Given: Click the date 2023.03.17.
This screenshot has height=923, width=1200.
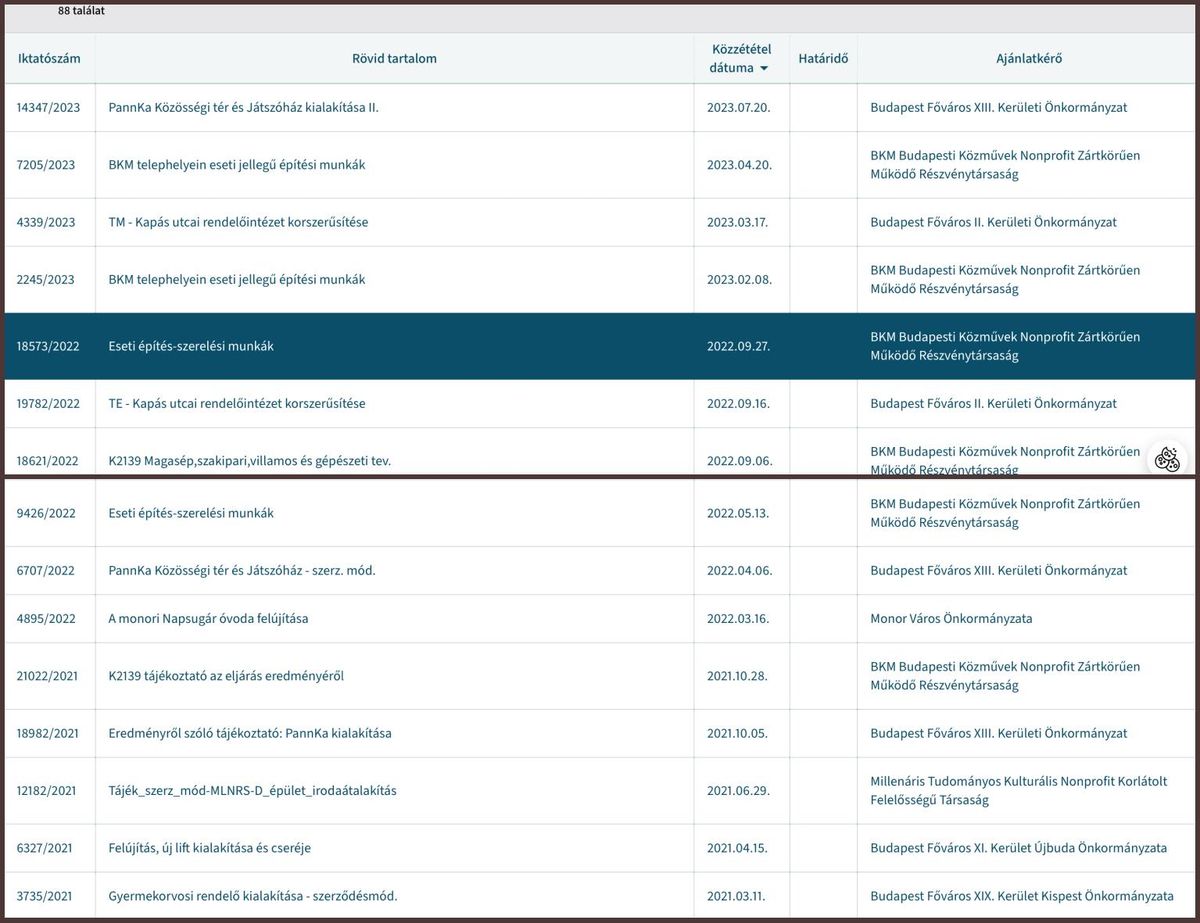Looking at the screenshot, I should click(x=737, y=222).
